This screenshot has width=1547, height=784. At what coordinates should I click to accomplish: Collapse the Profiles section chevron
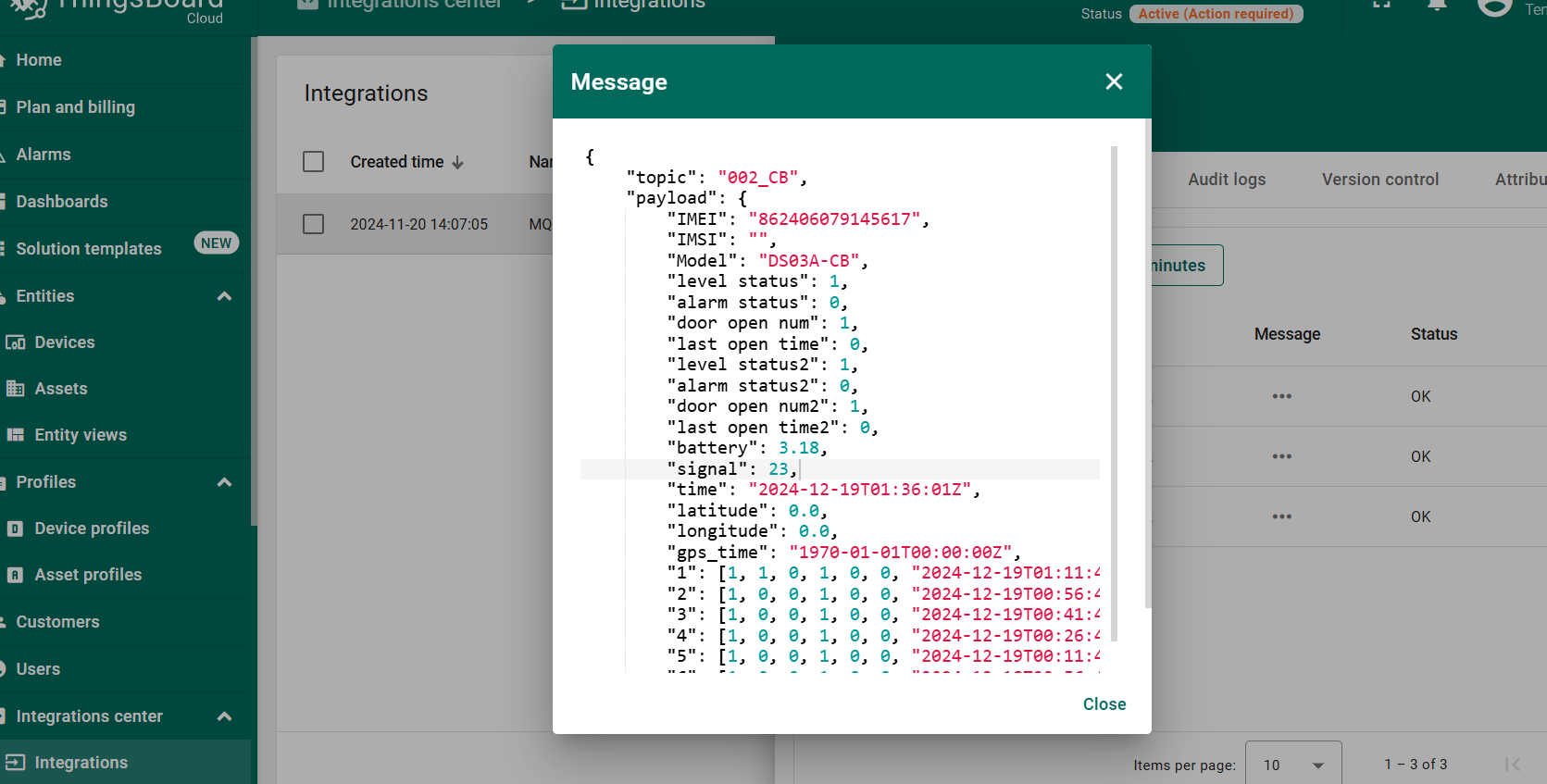point(224,482)
